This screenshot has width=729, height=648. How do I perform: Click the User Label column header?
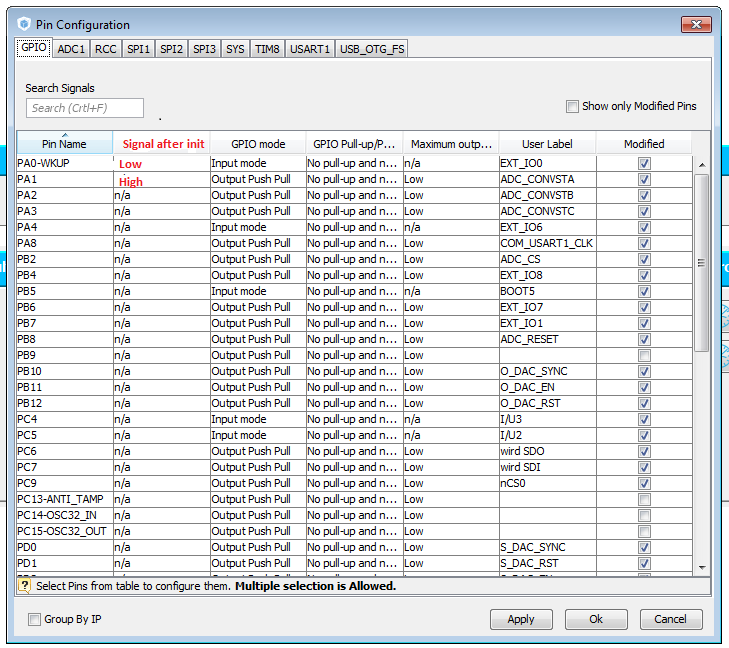pyautogui.click(x=547, y=144)
